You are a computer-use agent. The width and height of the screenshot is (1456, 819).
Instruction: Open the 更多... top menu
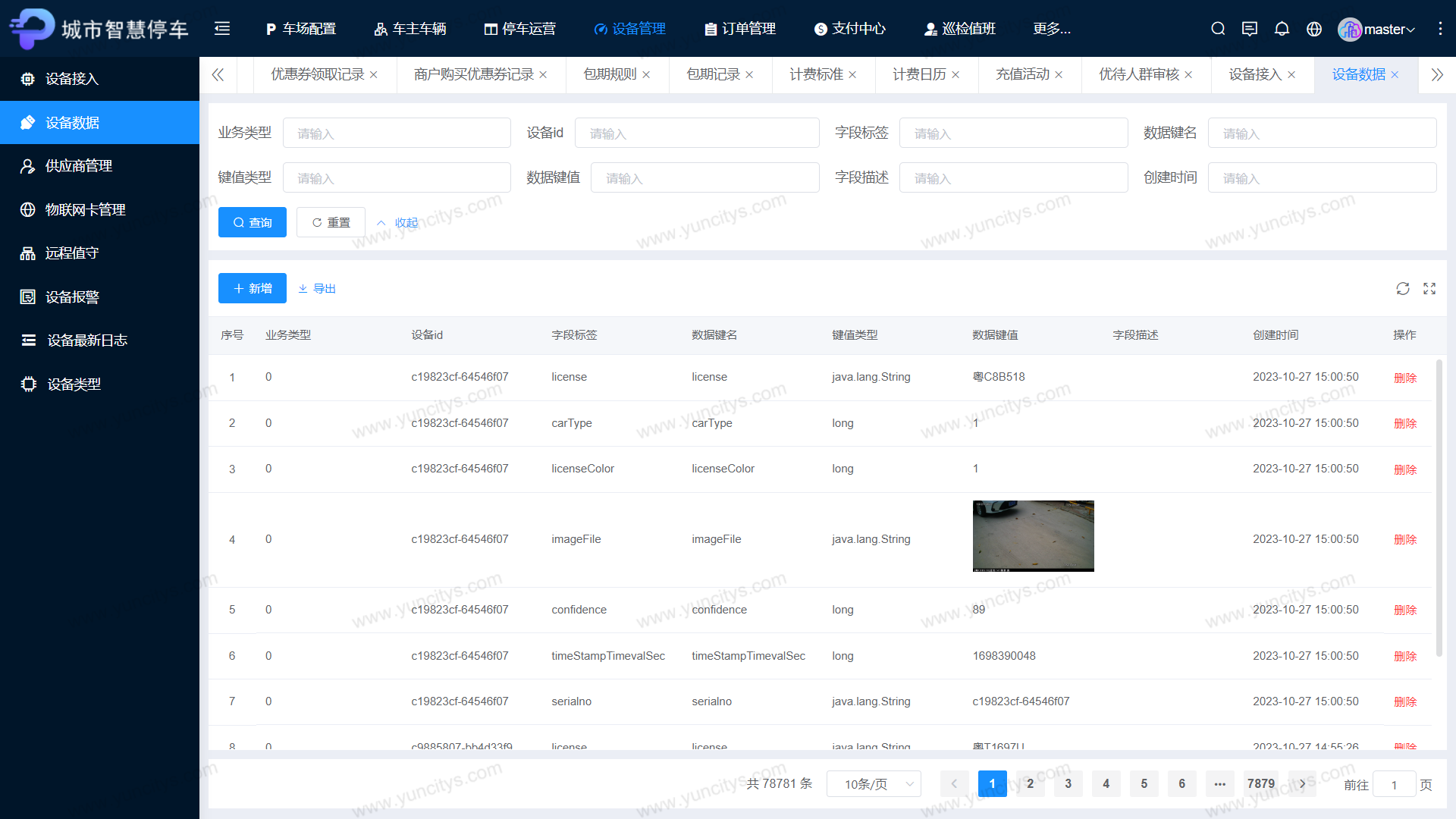point(1052,29)
